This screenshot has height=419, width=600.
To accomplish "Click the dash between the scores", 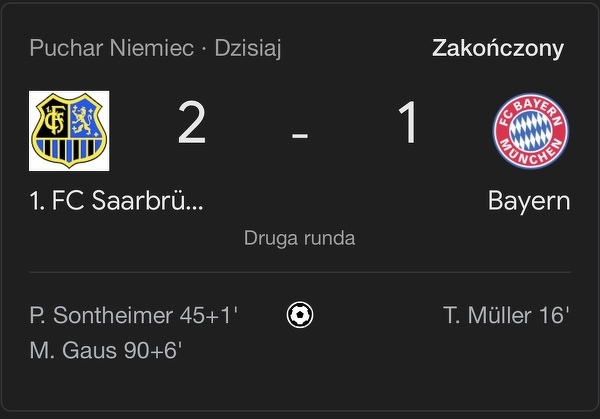I will pos(300,135).
